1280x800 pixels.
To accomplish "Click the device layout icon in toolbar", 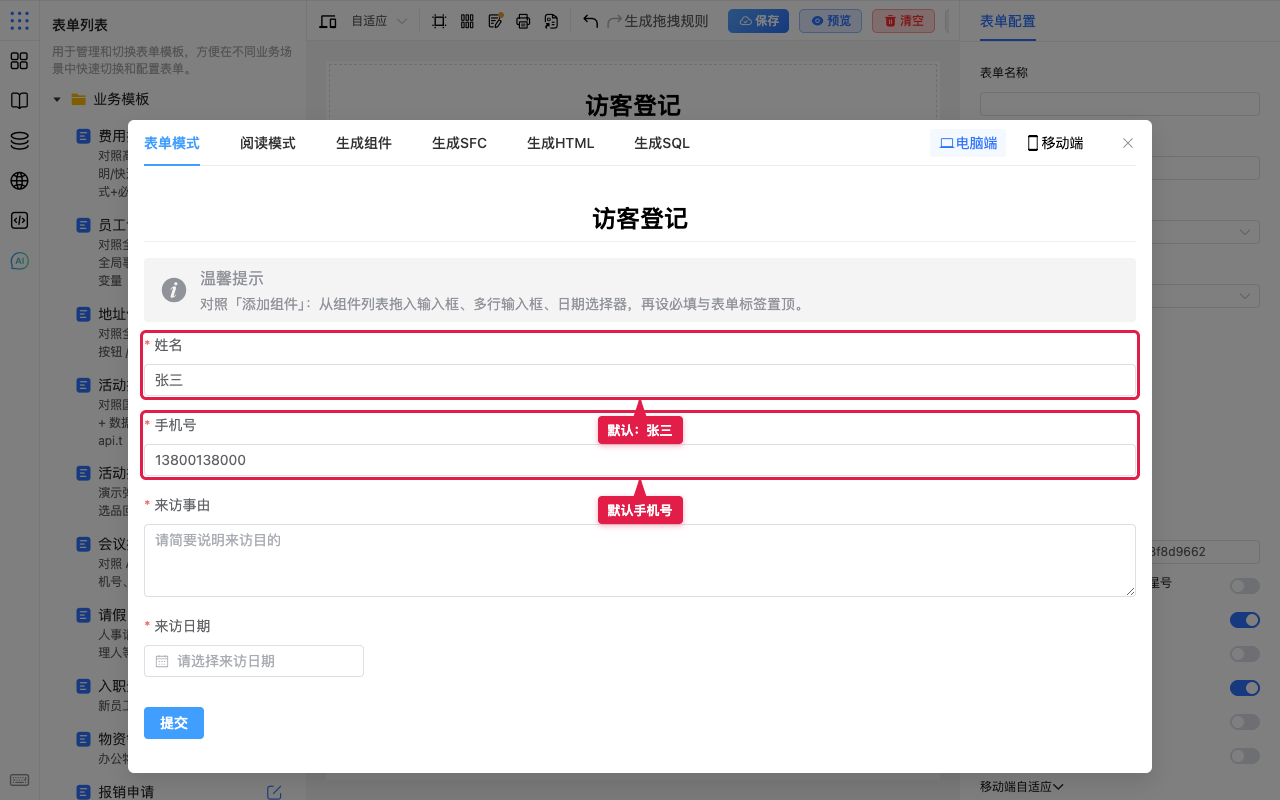I will 328,21.
